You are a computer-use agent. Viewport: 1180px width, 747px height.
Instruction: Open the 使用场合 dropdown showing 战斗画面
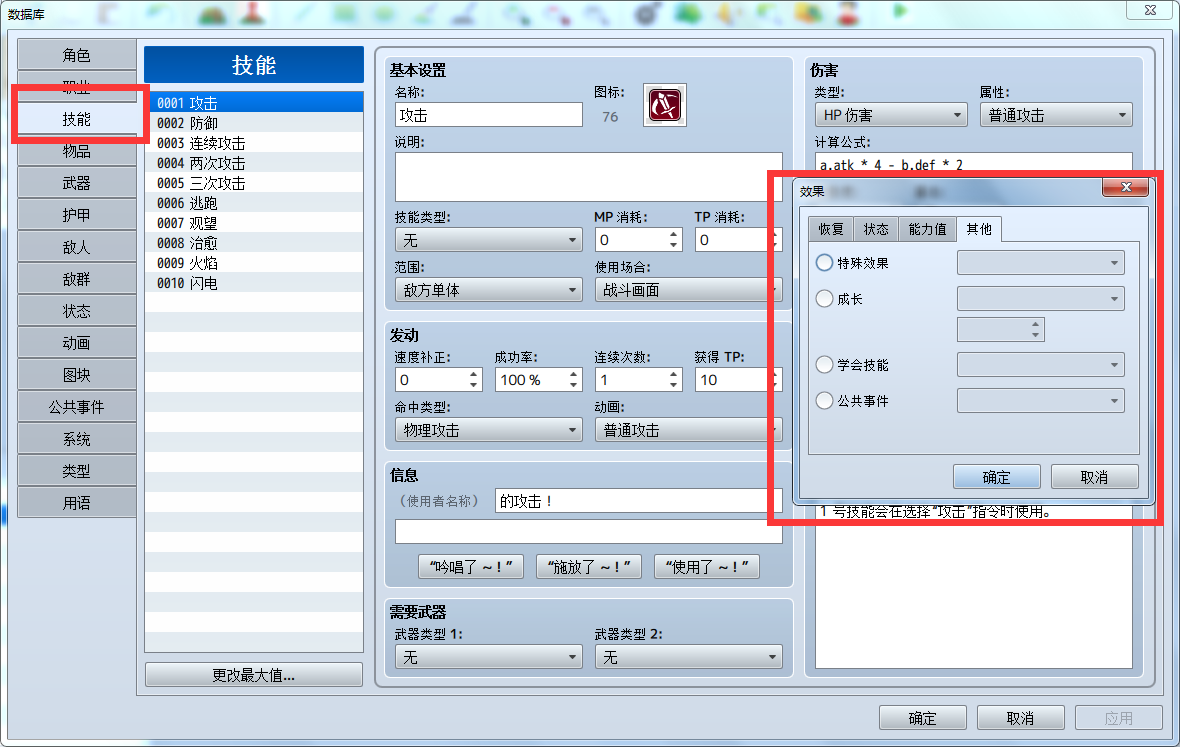[x=688, y=290]
